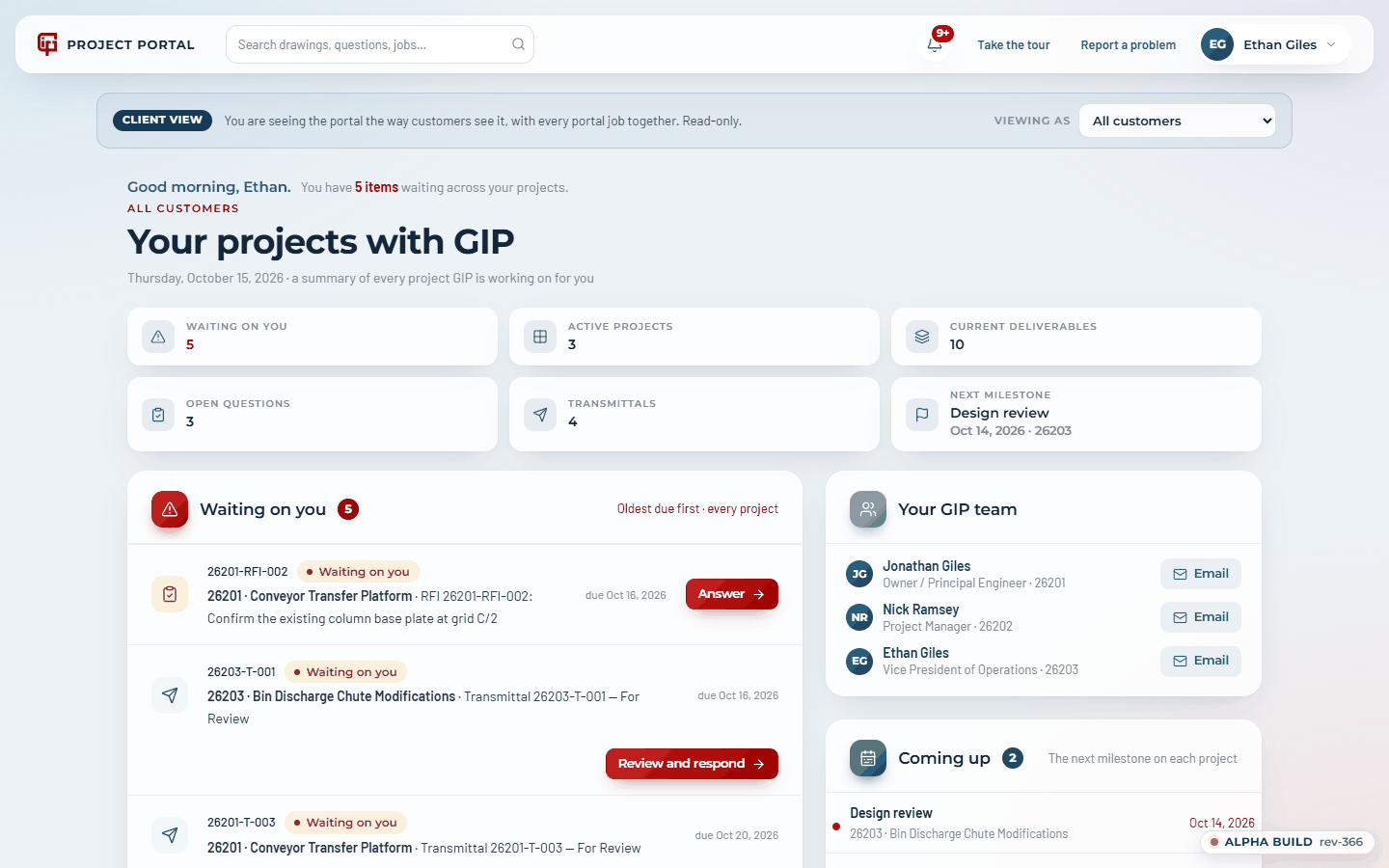Click Report a problem
1389x868 pixels.
pyautogui.click(x=1129, y=44)
